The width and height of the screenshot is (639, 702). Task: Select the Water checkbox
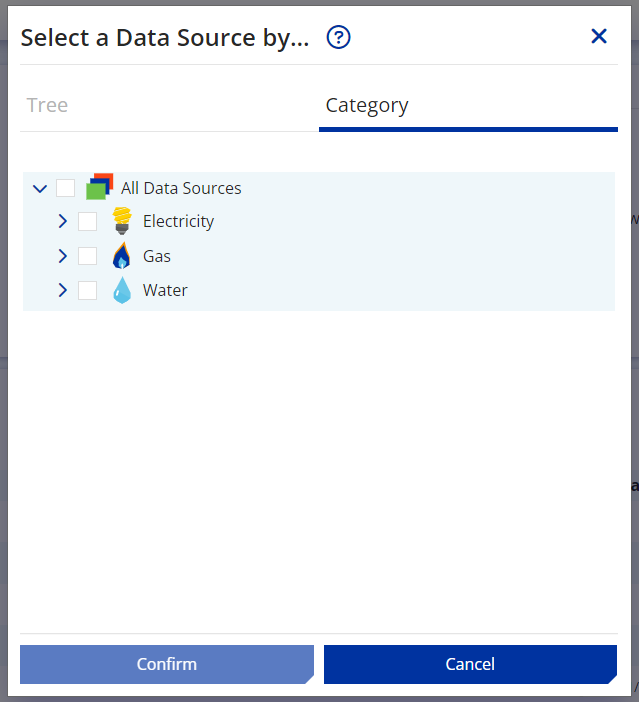tap(88, 290)
